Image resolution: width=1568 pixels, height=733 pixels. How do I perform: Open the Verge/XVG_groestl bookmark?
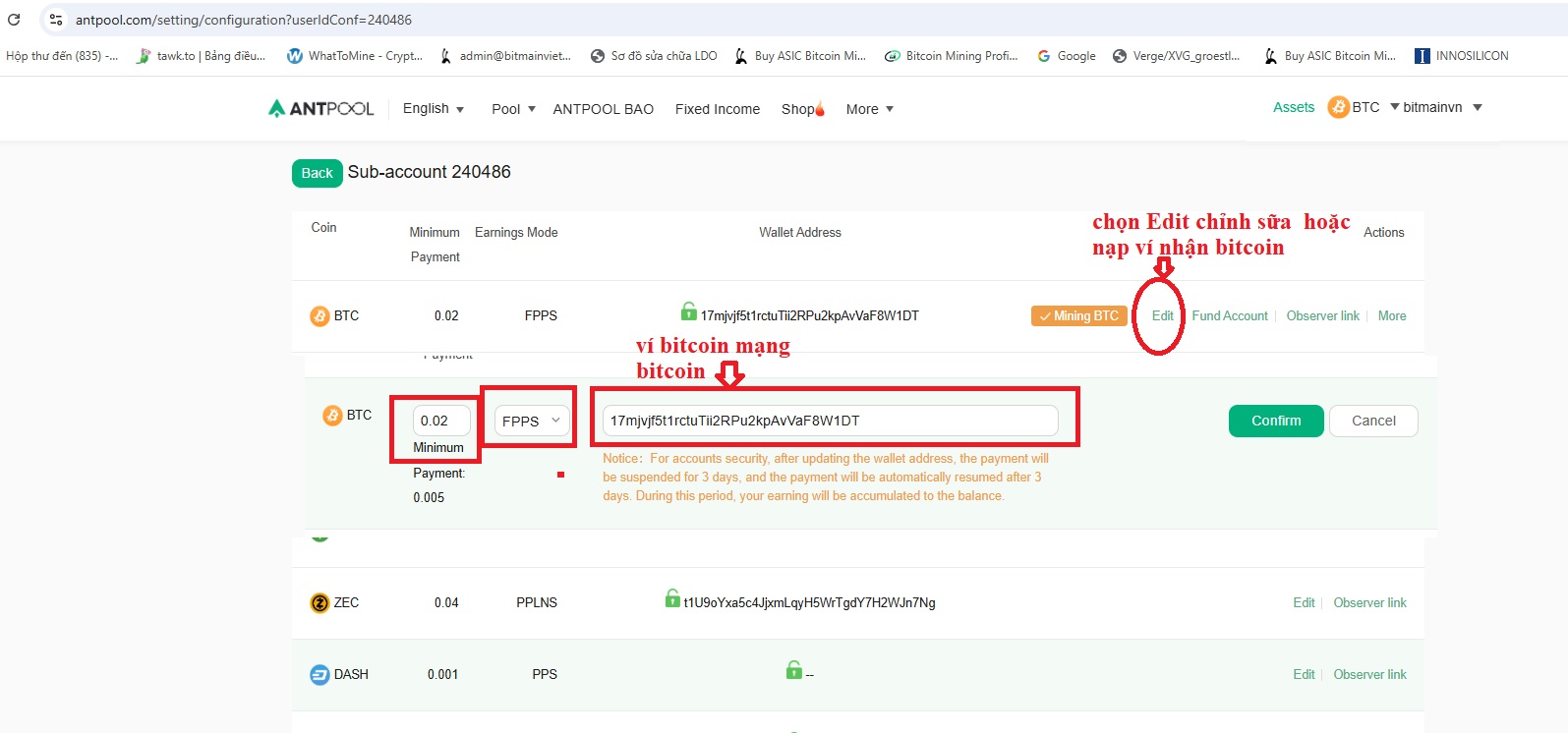[x=1176, y=56]
